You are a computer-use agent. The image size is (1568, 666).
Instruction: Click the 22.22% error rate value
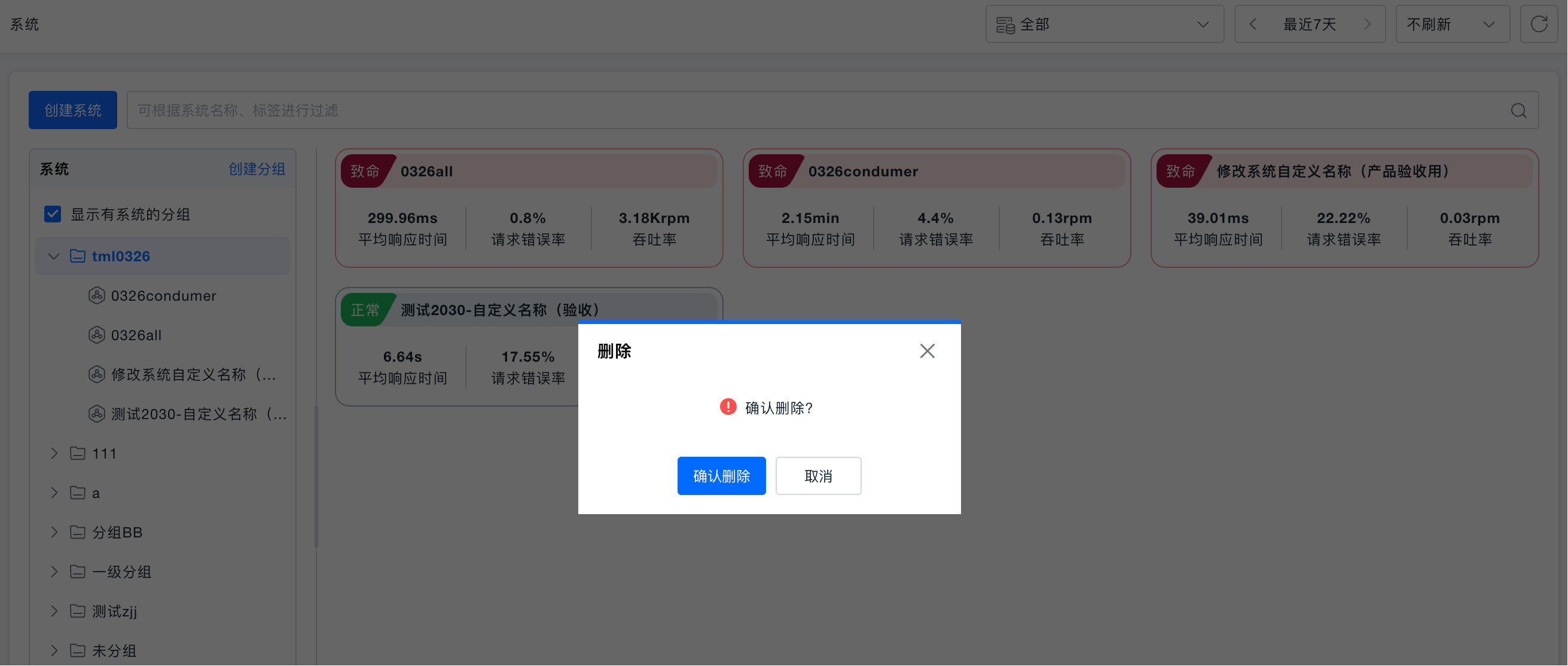click(1343, 218)
